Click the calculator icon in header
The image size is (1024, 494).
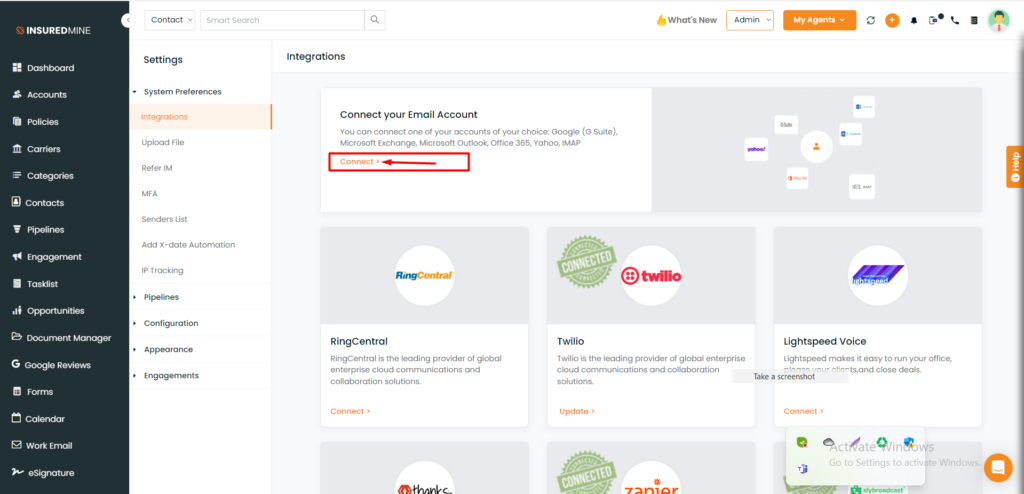[x=974, y=20]
